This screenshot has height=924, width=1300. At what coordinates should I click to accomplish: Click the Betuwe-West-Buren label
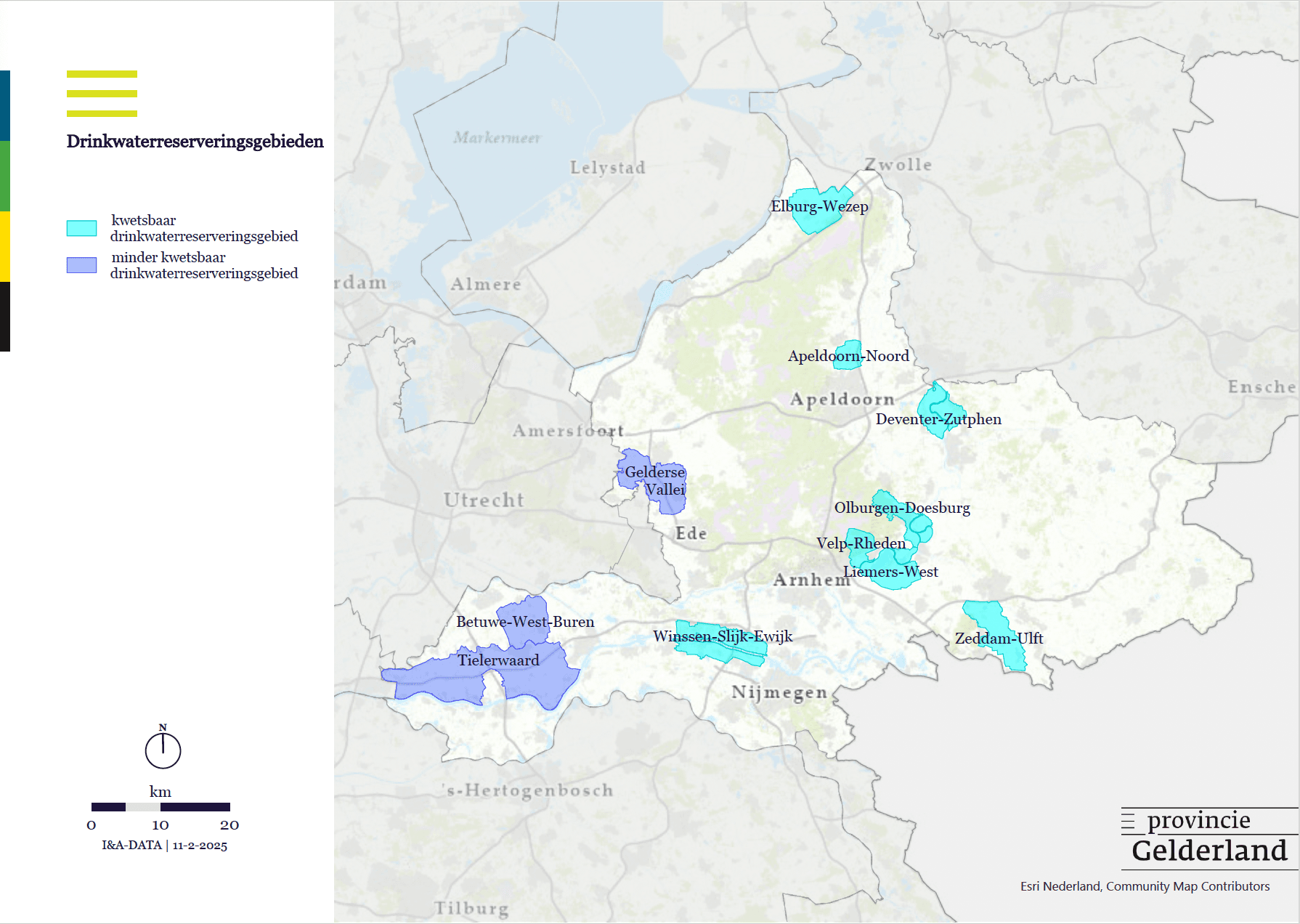[x=525, y=622]
